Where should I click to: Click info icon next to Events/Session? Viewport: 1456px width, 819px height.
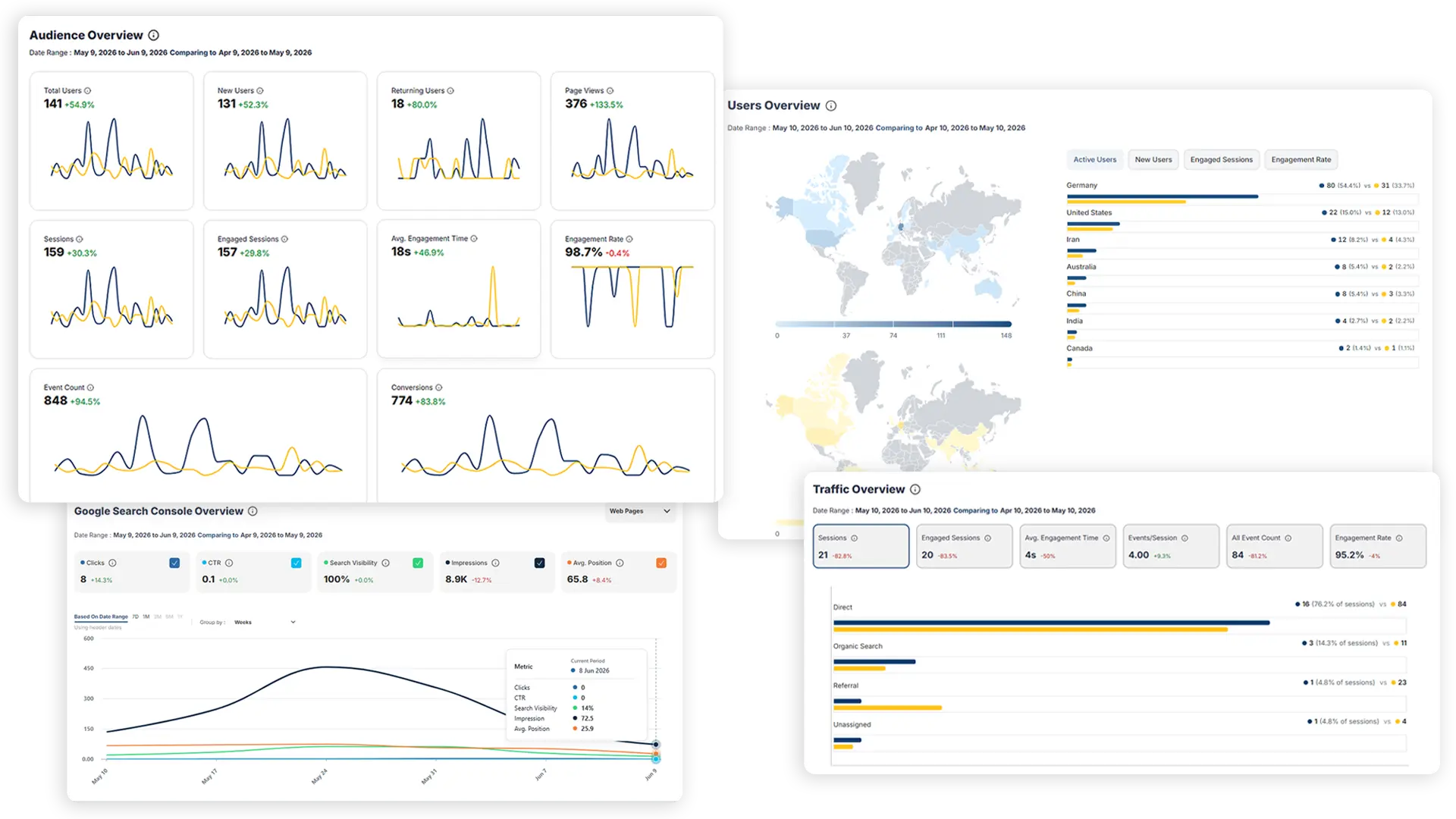1185,538
